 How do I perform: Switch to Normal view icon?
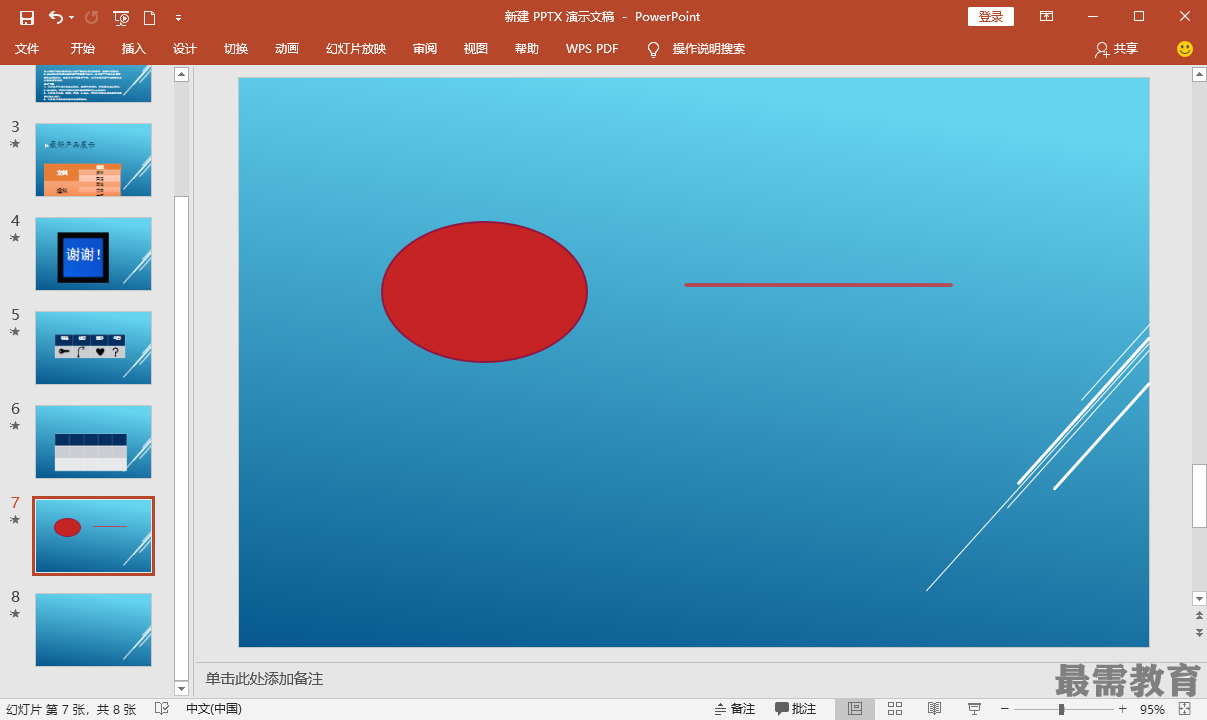(x=855, y=709)
